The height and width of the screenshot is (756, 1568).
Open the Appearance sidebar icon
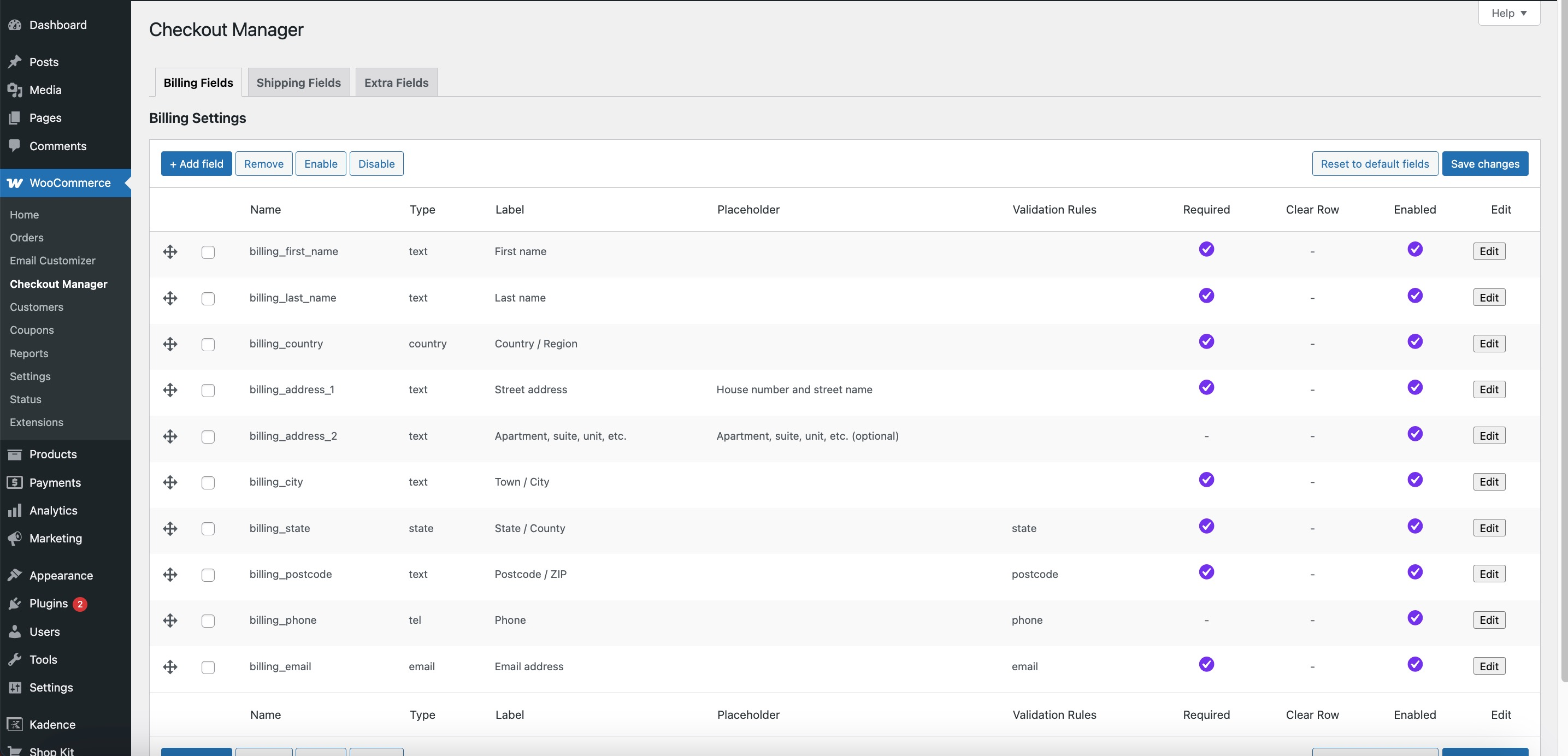15,575
